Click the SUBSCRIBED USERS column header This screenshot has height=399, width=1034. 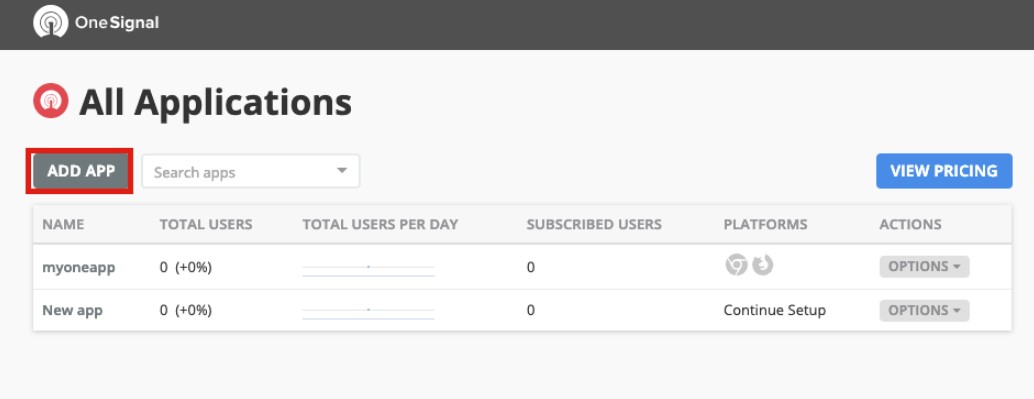(593, 224)
